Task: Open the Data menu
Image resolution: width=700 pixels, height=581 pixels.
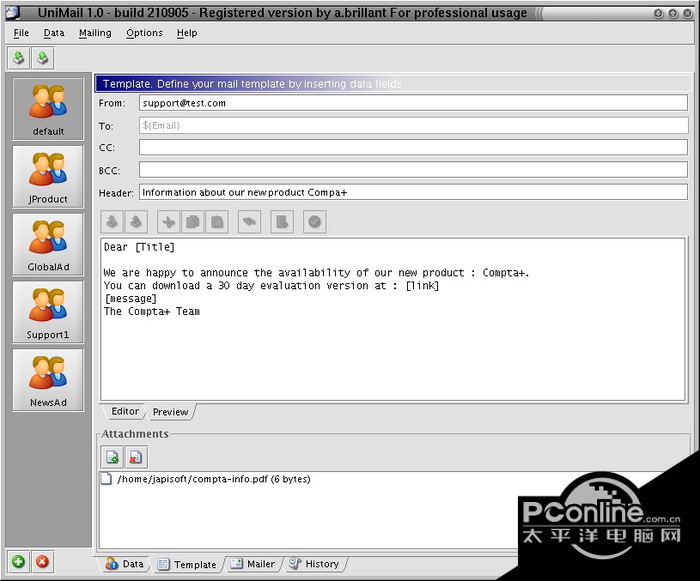Action: 54,33
